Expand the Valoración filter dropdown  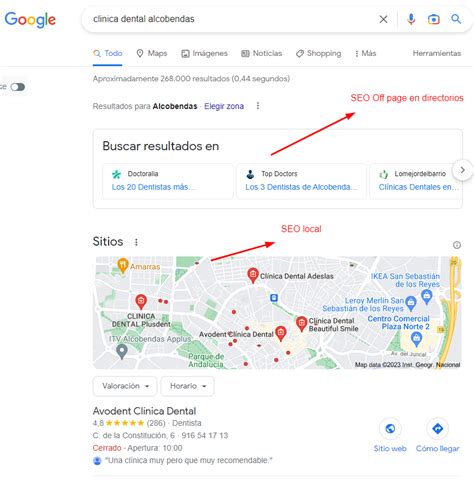125,386
